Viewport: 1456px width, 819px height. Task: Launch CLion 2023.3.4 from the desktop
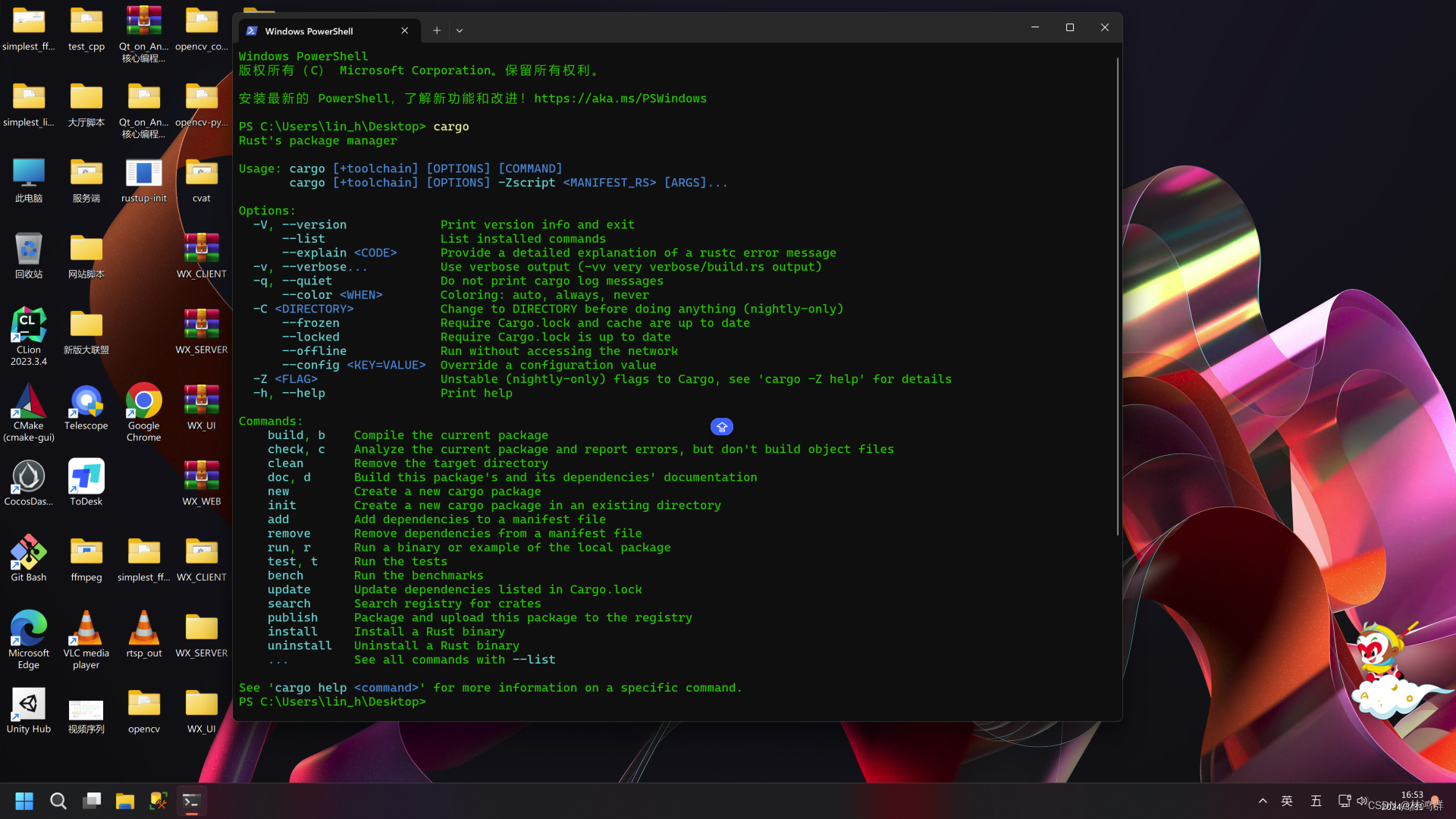pyautogui.click(x=28, y=322)
